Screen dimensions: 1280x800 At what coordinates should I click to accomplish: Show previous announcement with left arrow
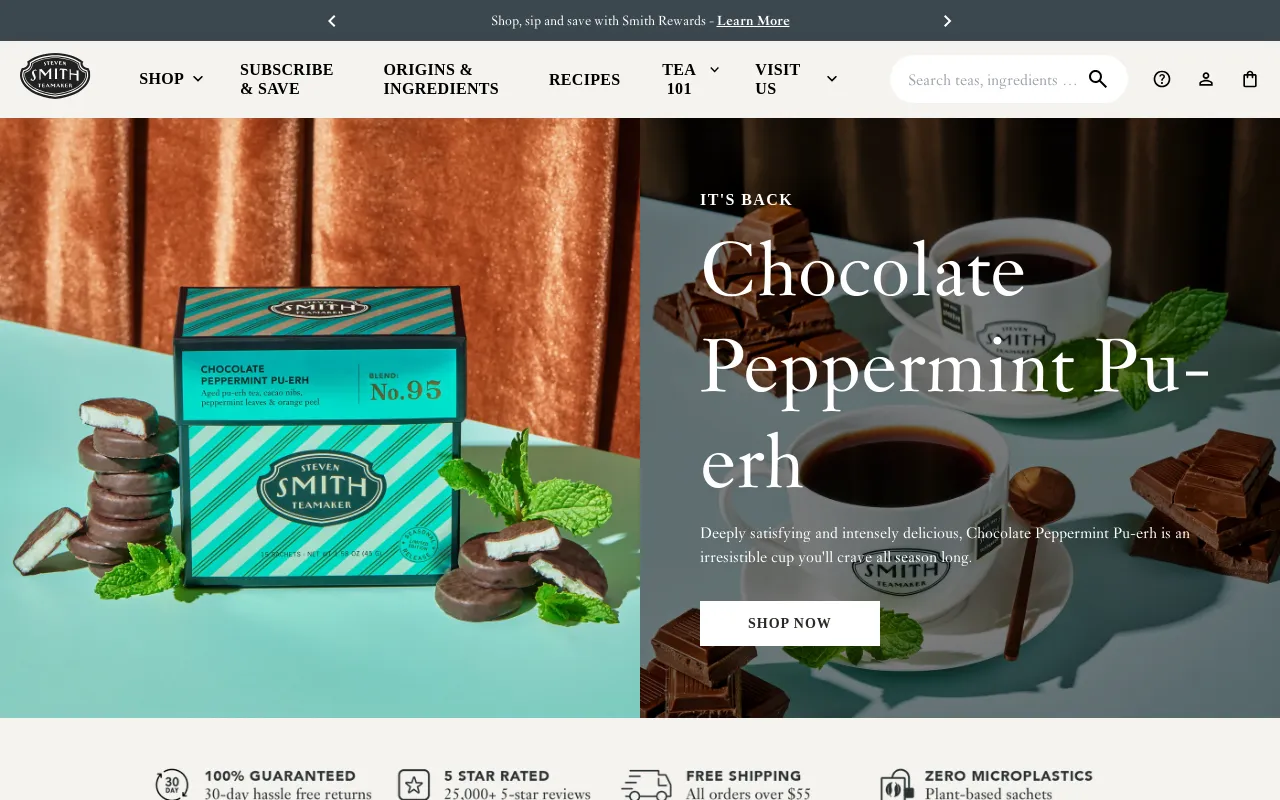point(332,20)
